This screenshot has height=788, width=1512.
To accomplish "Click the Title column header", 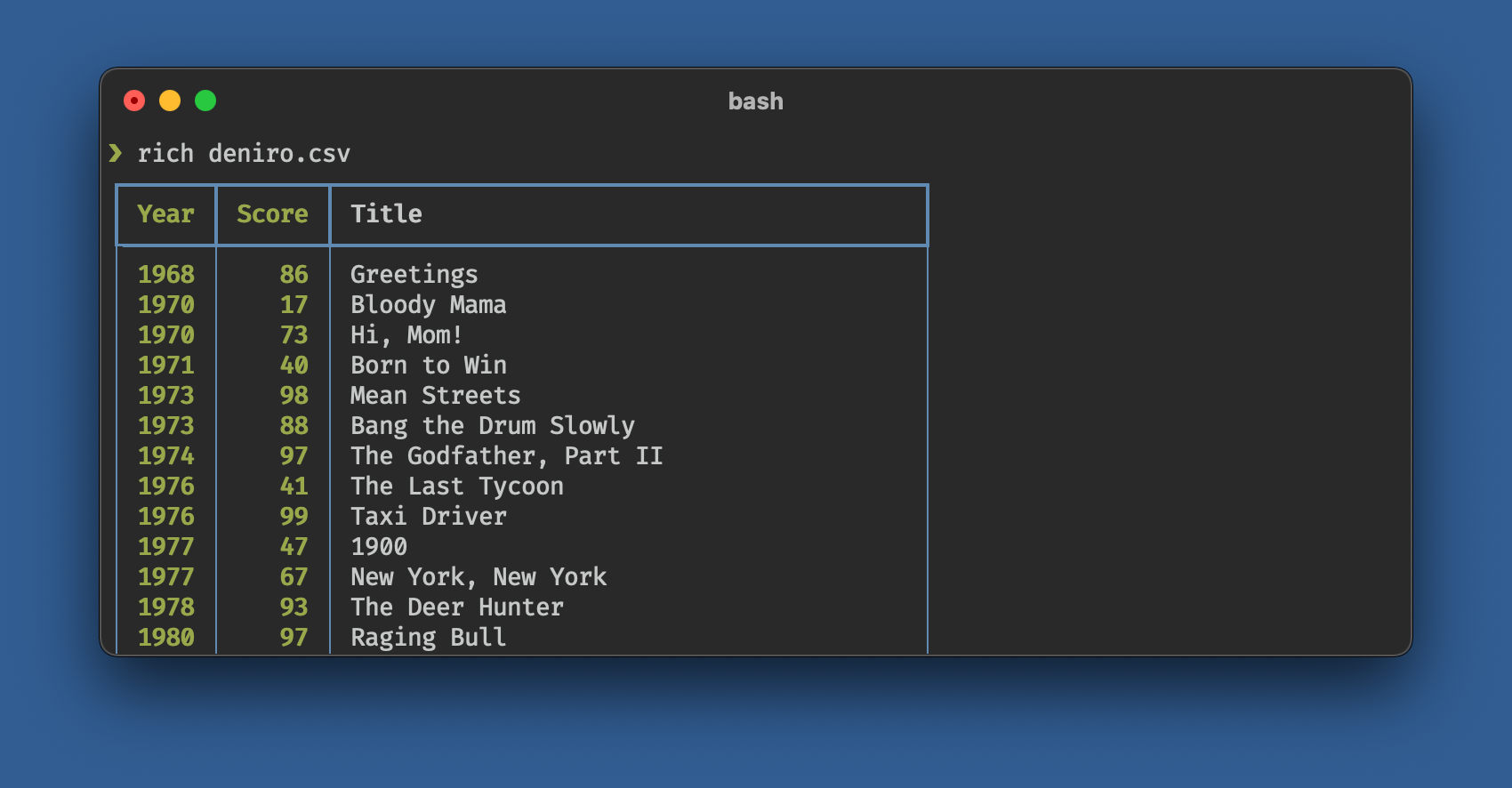I will point(386,214).
